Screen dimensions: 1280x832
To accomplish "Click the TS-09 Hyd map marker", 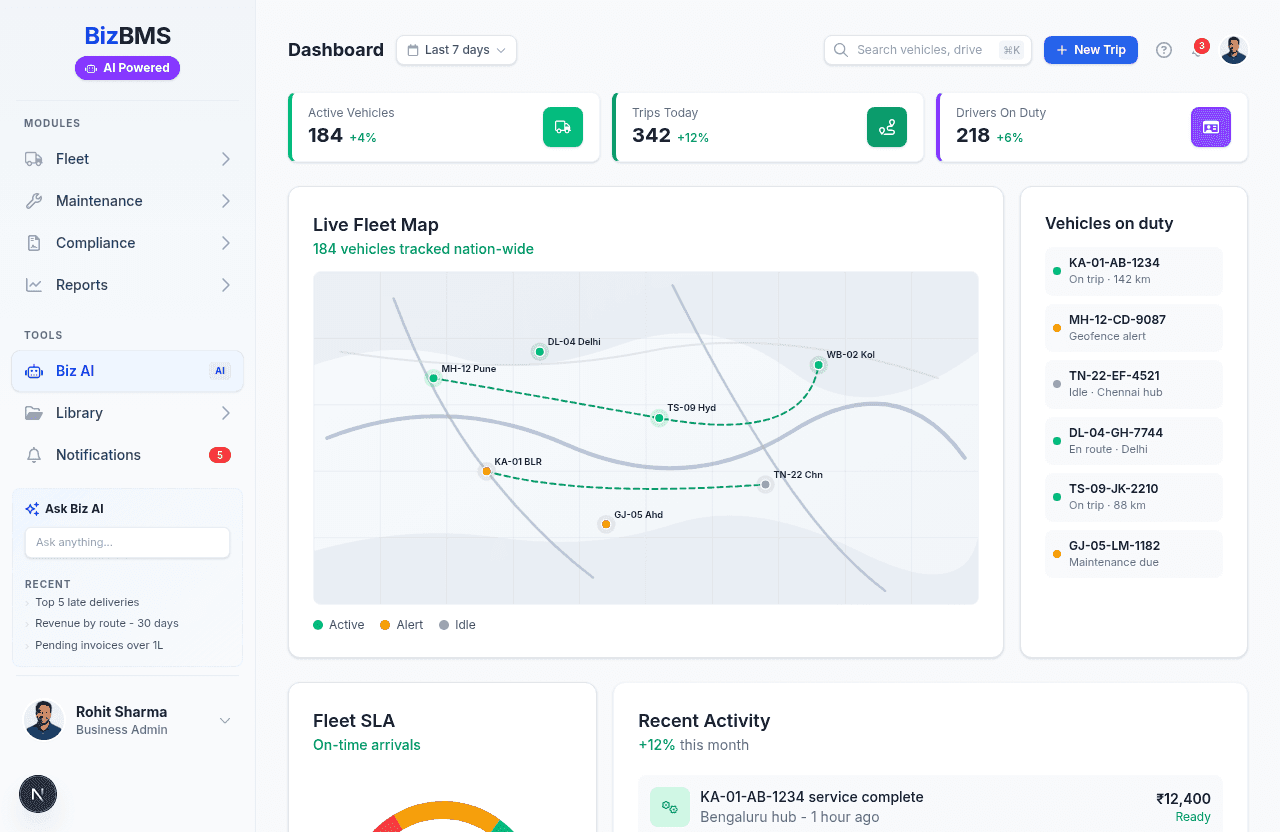I will tap(659, 418).
